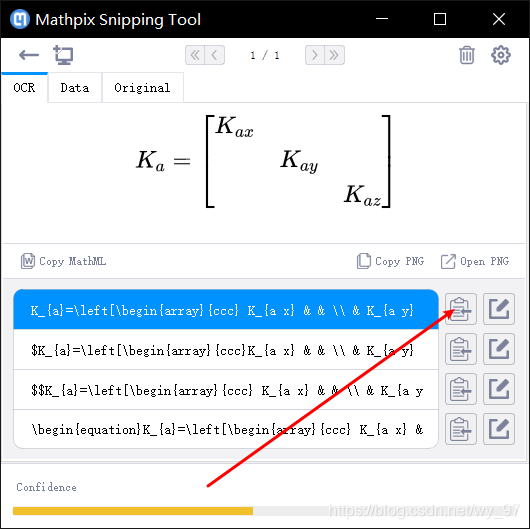Take a new screen snip
The height and width of the screenshot is (529, 530).
point(63,55)
